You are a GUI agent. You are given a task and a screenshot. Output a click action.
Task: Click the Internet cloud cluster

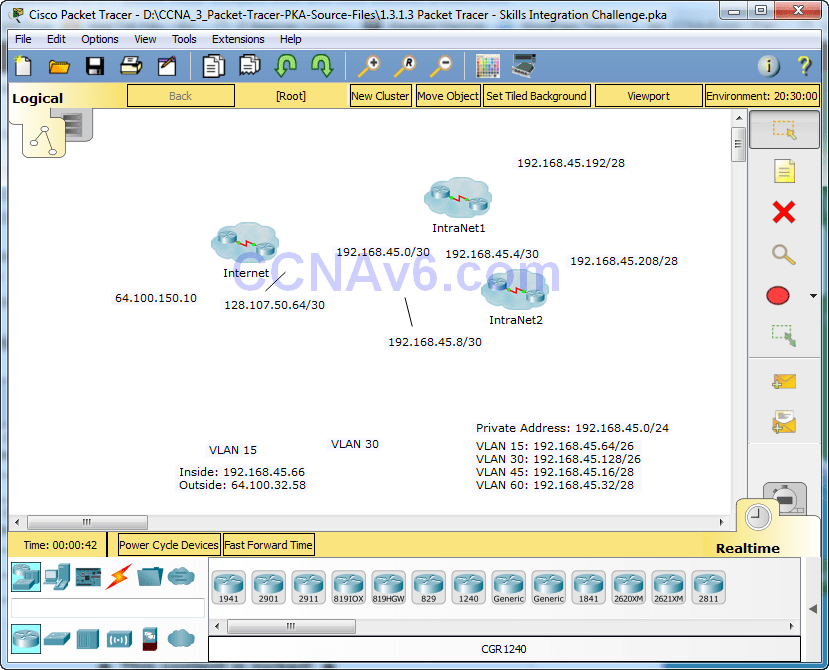(245, 242)
